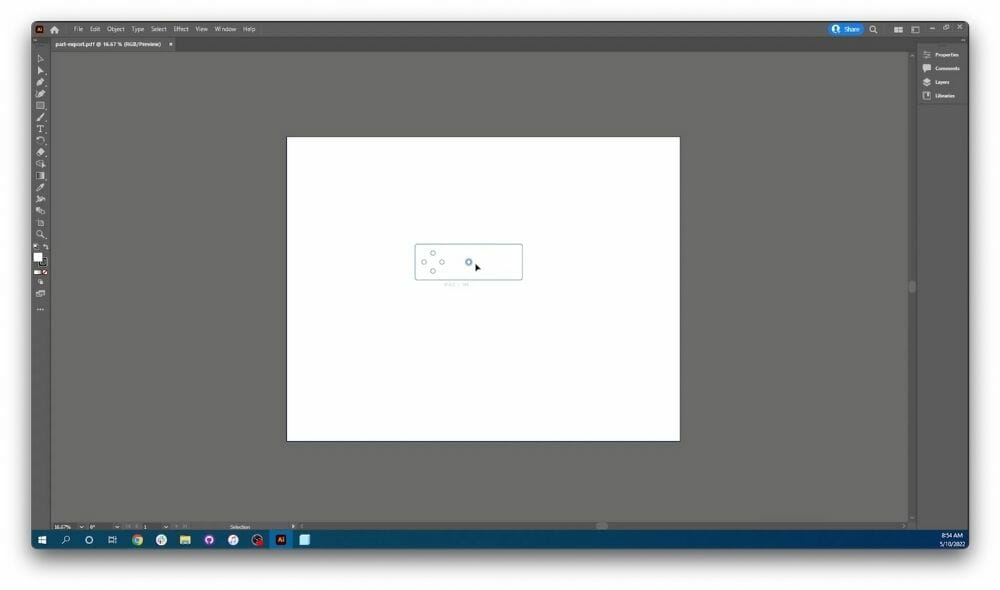Choose the Zoom tool
The width and height of the screenshot is (1000, 590).
[40, 234]
